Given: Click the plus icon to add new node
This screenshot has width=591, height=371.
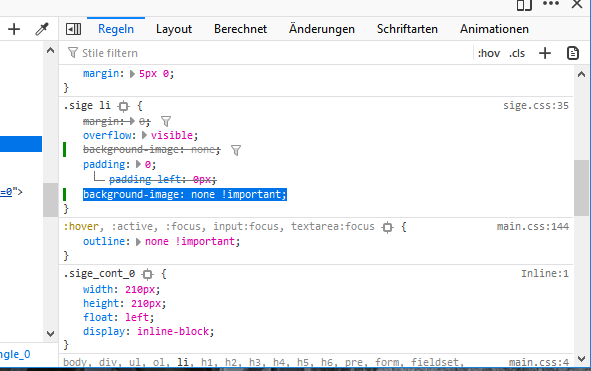Looking at the screenshot, I should (x=14, y=29).
